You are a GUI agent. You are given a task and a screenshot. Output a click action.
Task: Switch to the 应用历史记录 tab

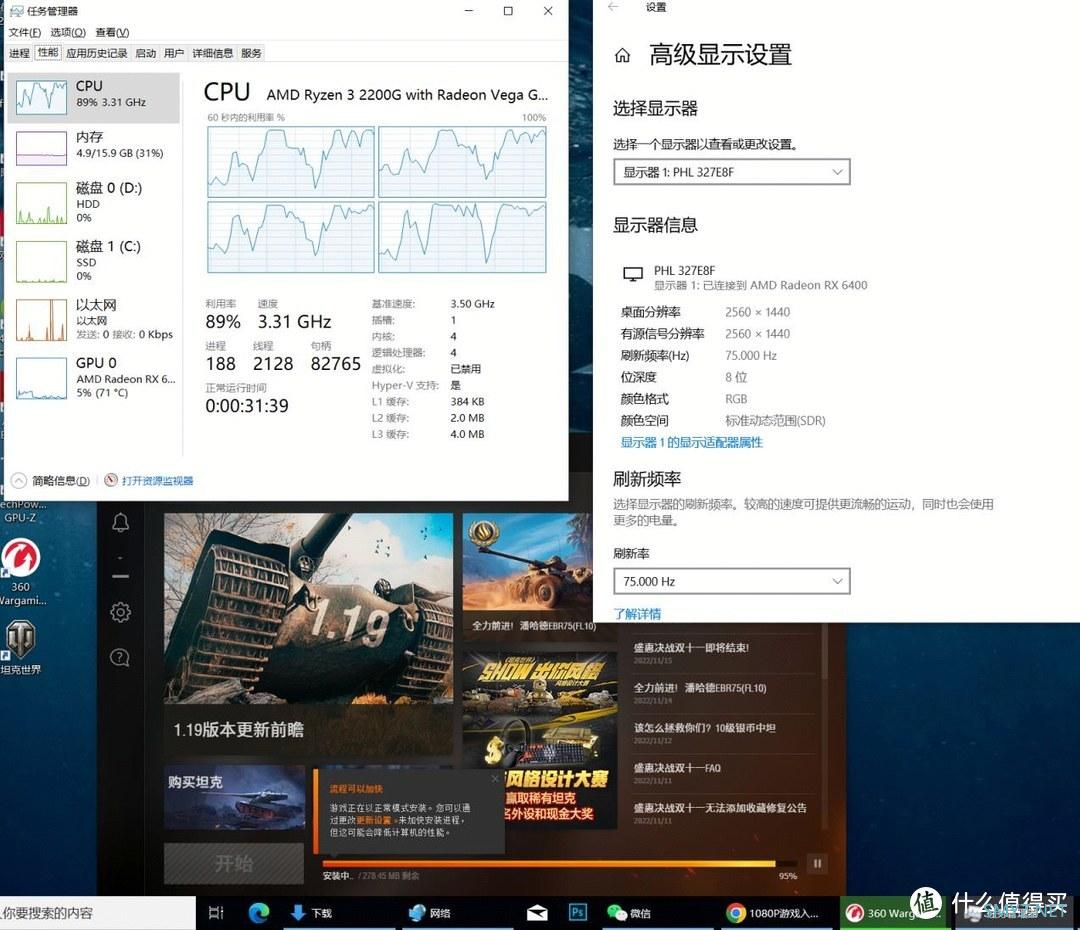96,53
